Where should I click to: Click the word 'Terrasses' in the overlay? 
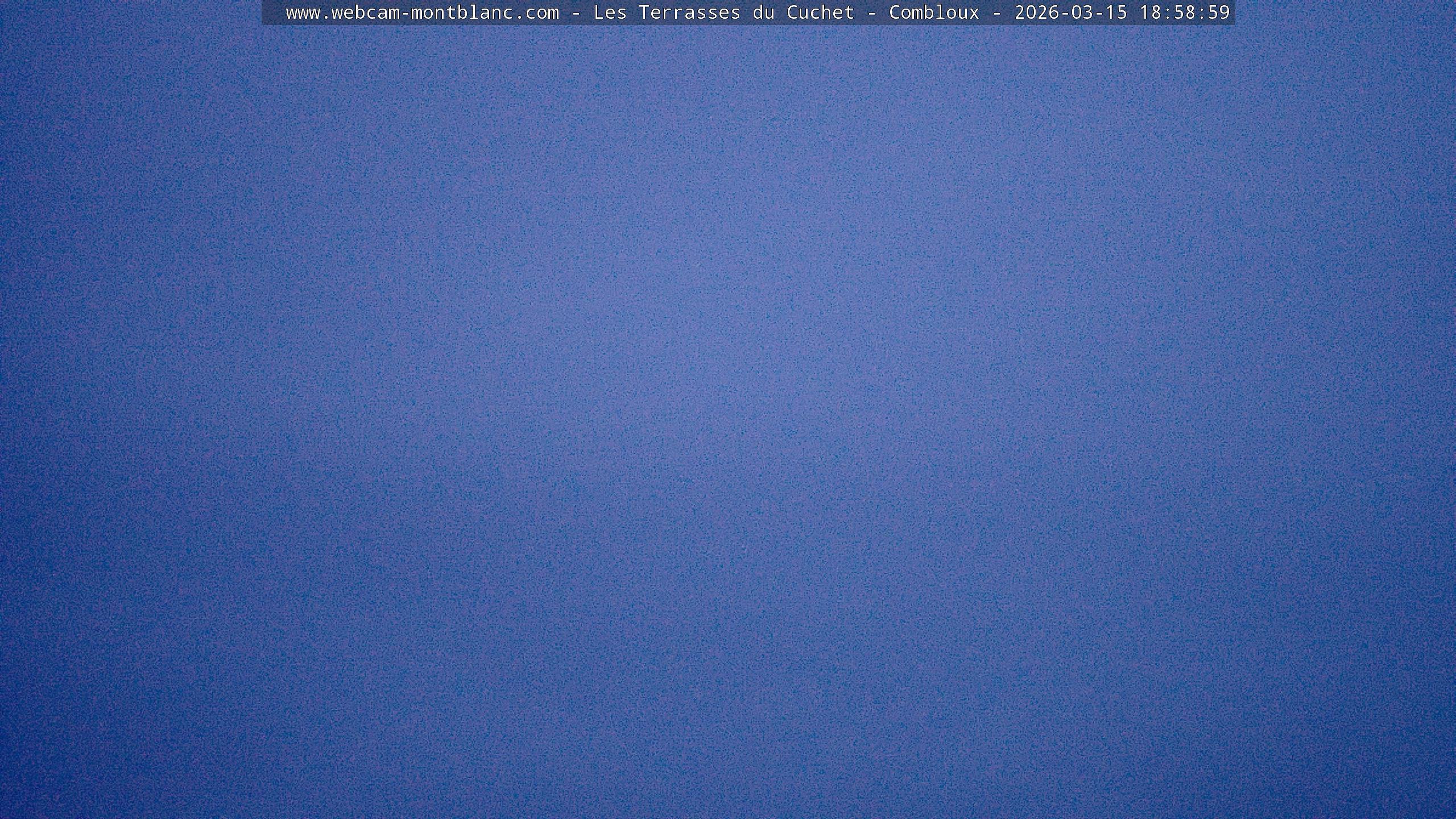[x=689, y=13]
